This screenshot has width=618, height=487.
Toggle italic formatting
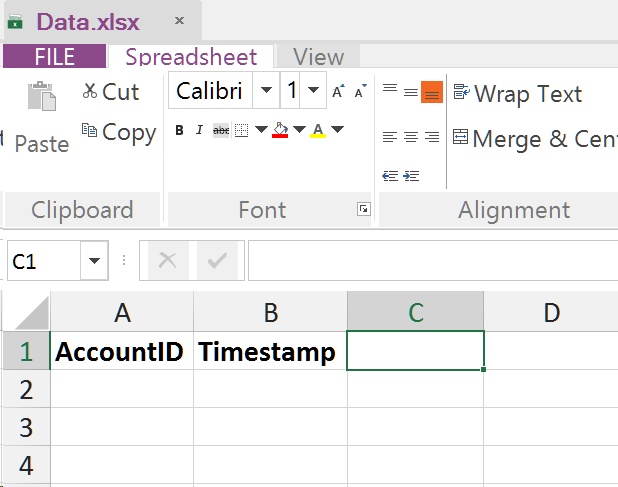tap(200, 130)
